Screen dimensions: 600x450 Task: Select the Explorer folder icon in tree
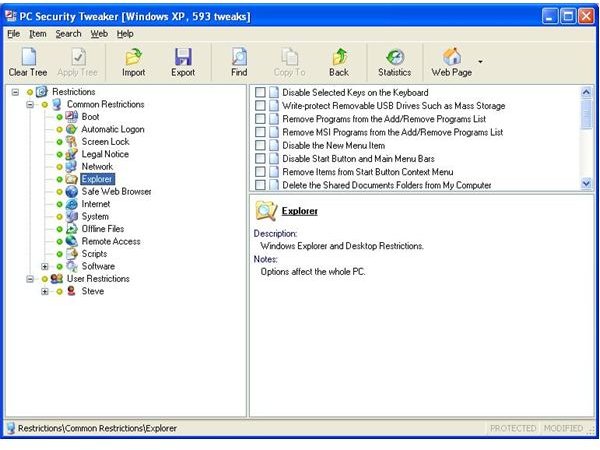[72, 179]
